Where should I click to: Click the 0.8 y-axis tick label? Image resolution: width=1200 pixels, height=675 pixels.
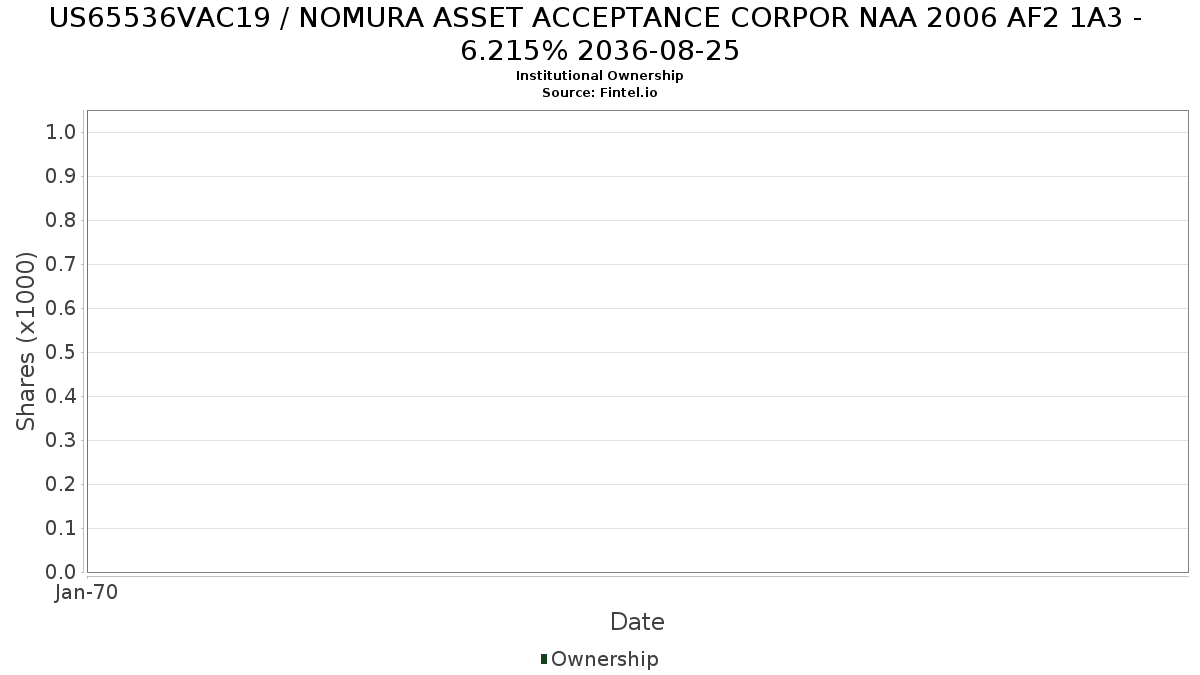[61, 220]
